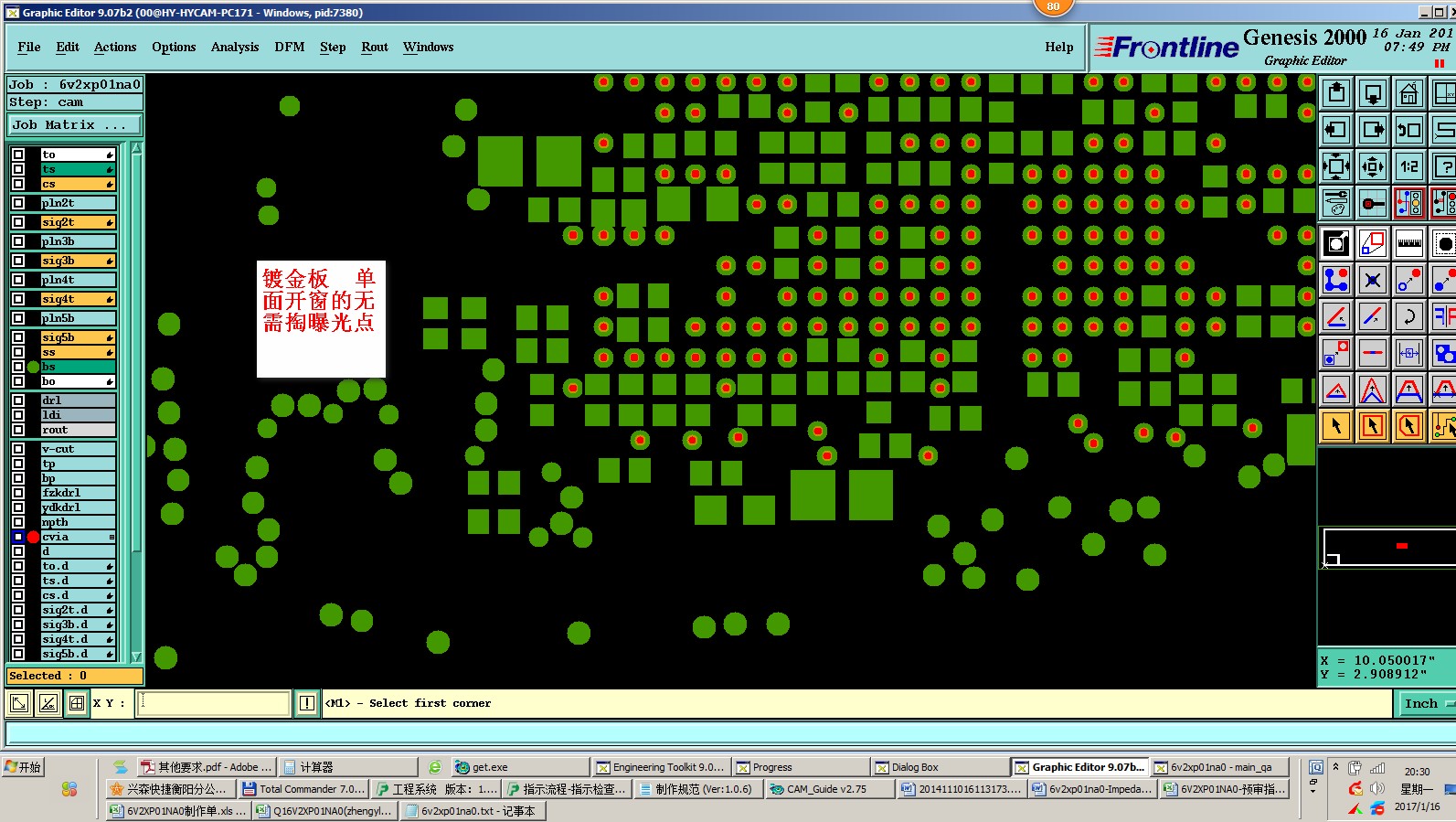
Task: Open the Inch units selector
Action: pyautogui.click(x=1427, y=703)
